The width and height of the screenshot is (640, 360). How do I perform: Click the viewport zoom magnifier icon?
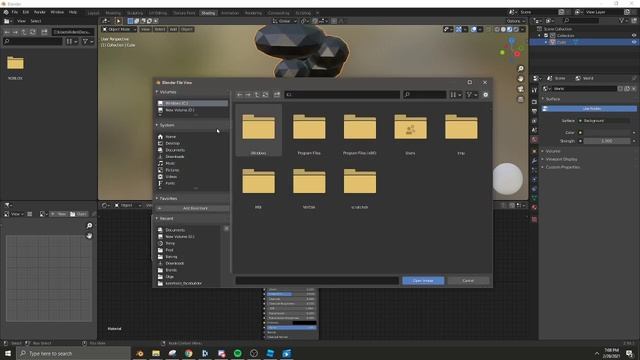coord(520,69)
